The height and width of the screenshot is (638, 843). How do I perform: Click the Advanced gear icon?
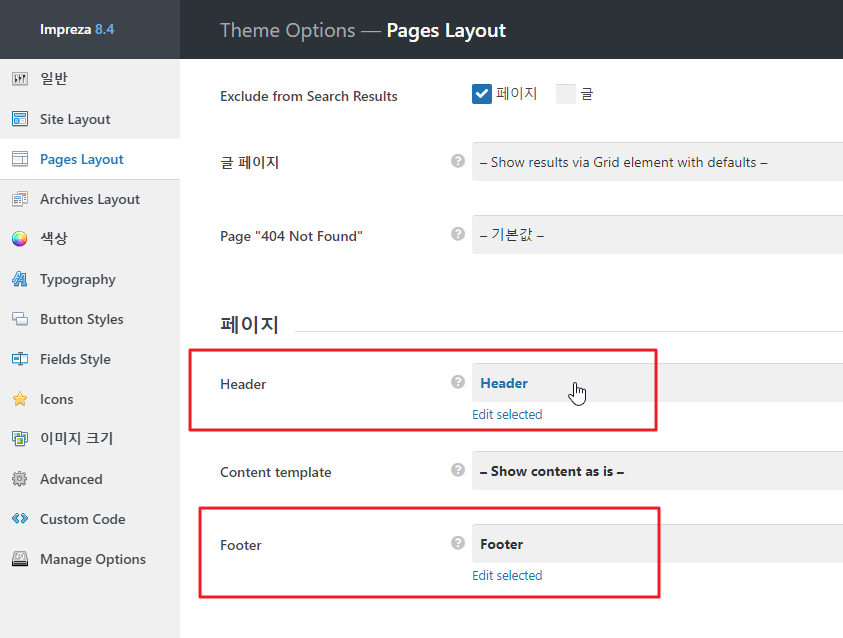click(19, 479)
